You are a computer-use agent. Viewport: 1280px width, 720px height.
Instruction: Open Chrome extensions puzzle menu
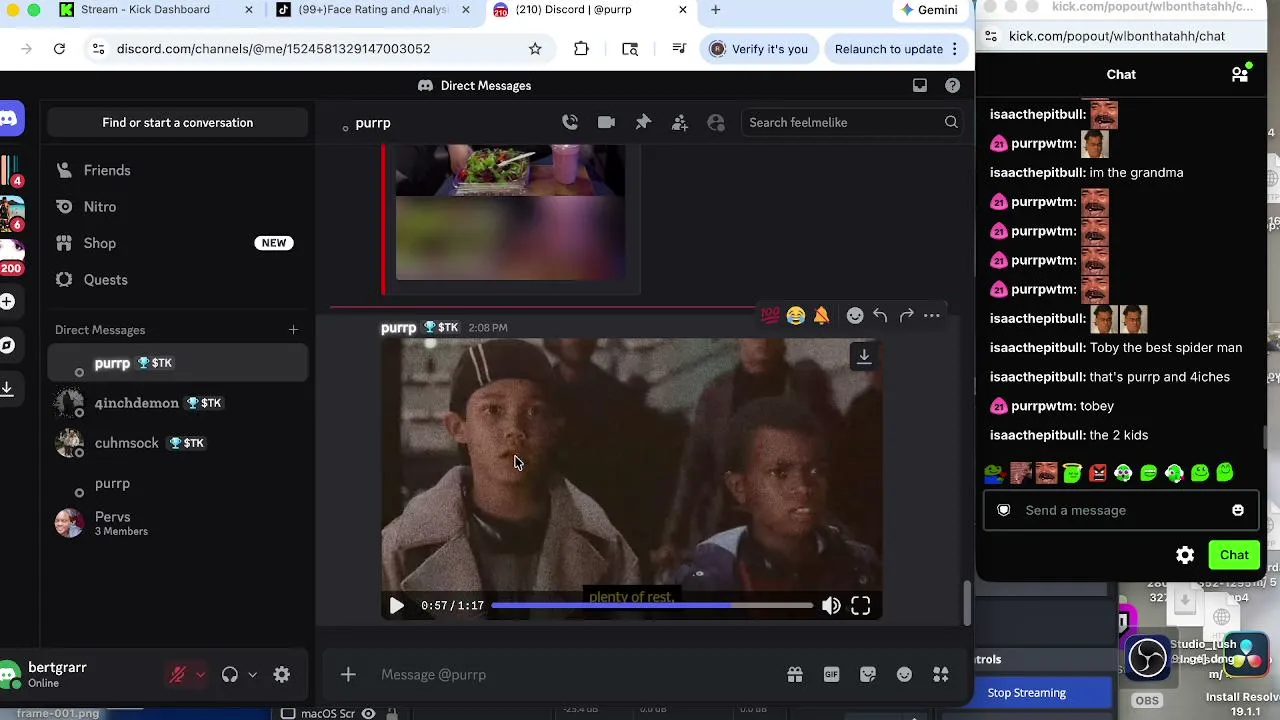click(581, 49)
